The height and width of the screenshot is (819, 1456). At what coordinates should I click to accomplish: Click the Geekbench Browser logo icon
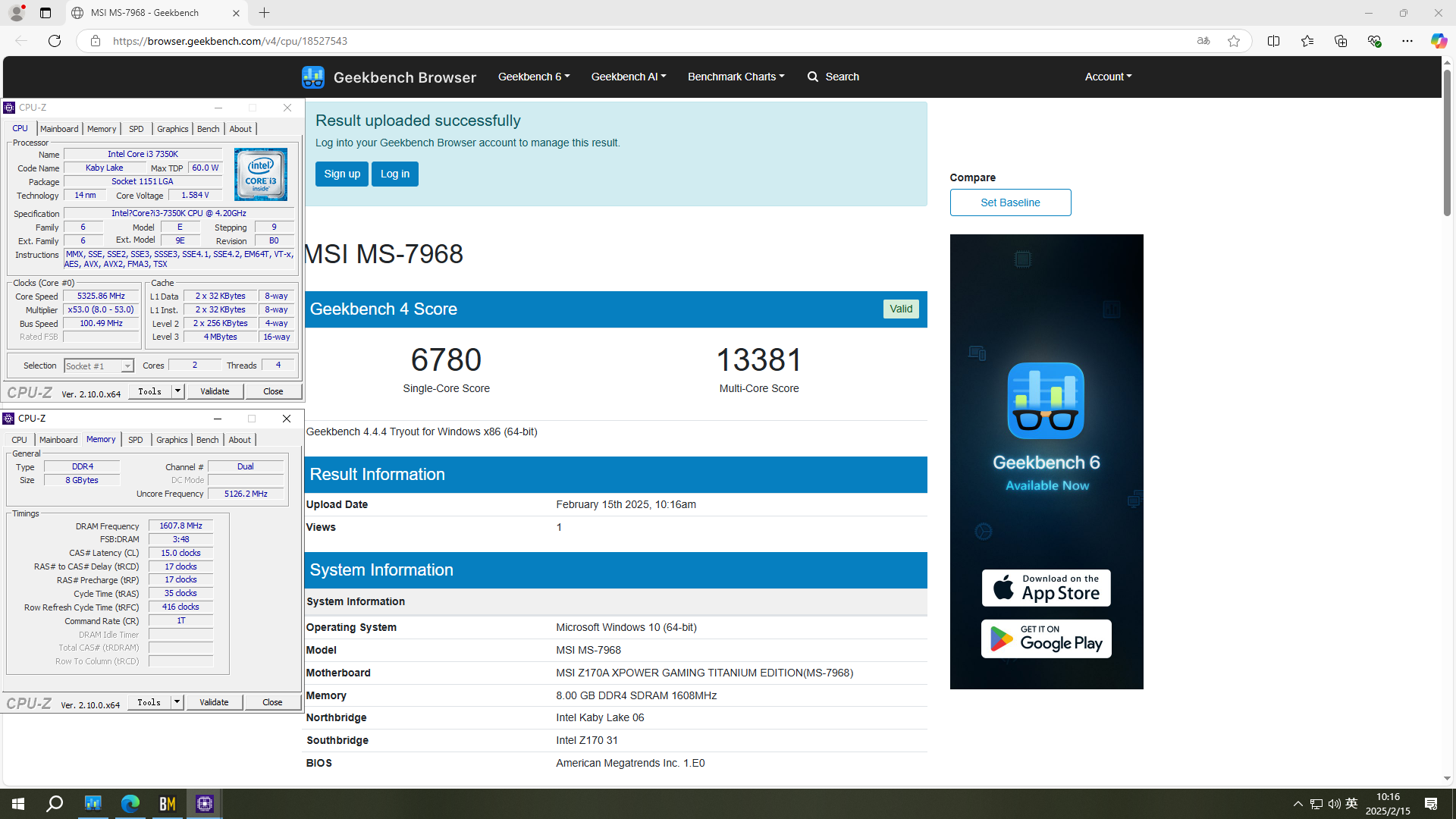312,77
